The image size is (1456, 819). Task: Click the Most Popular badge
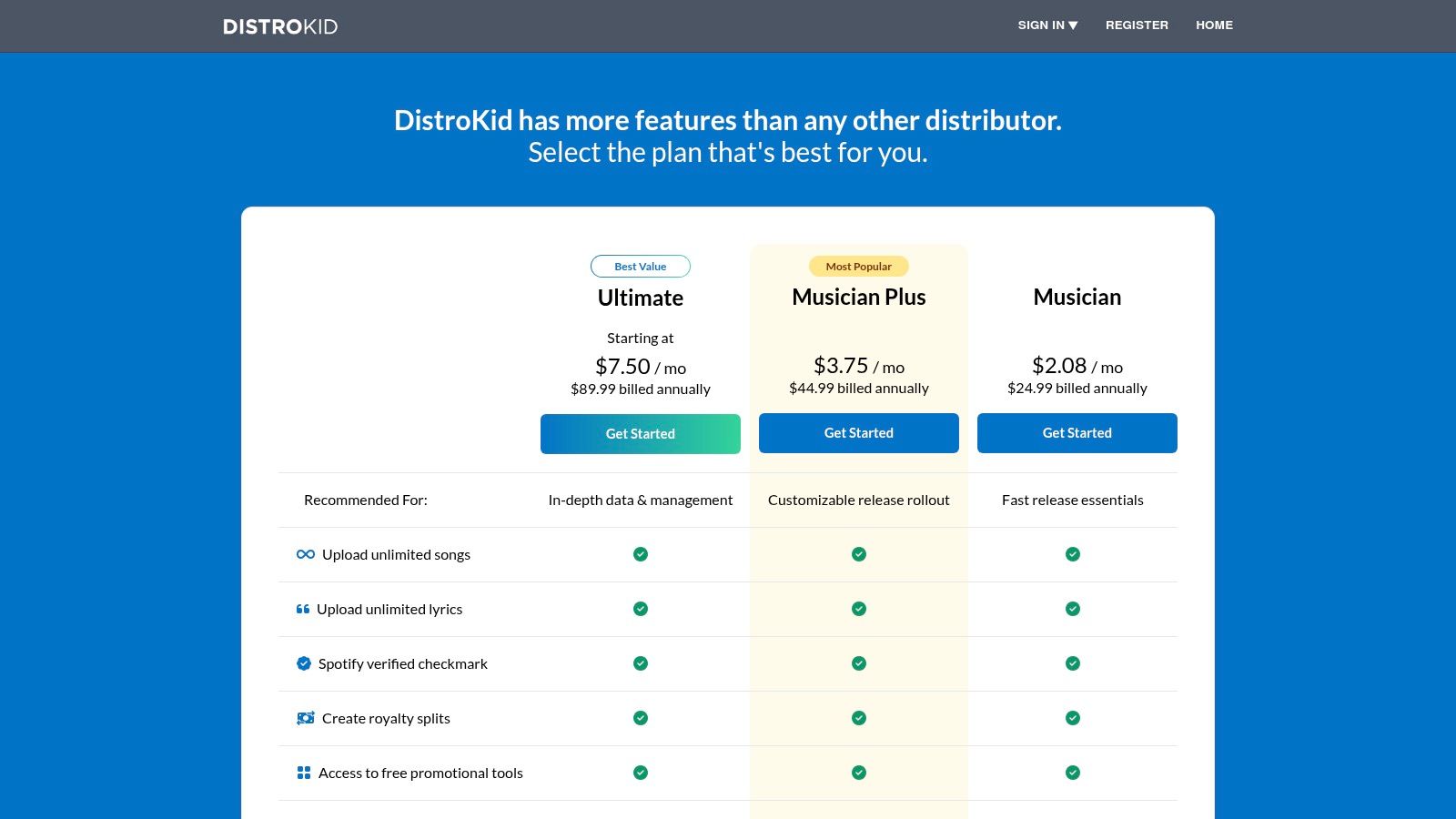pyautogui.click(x=859, y=267)
